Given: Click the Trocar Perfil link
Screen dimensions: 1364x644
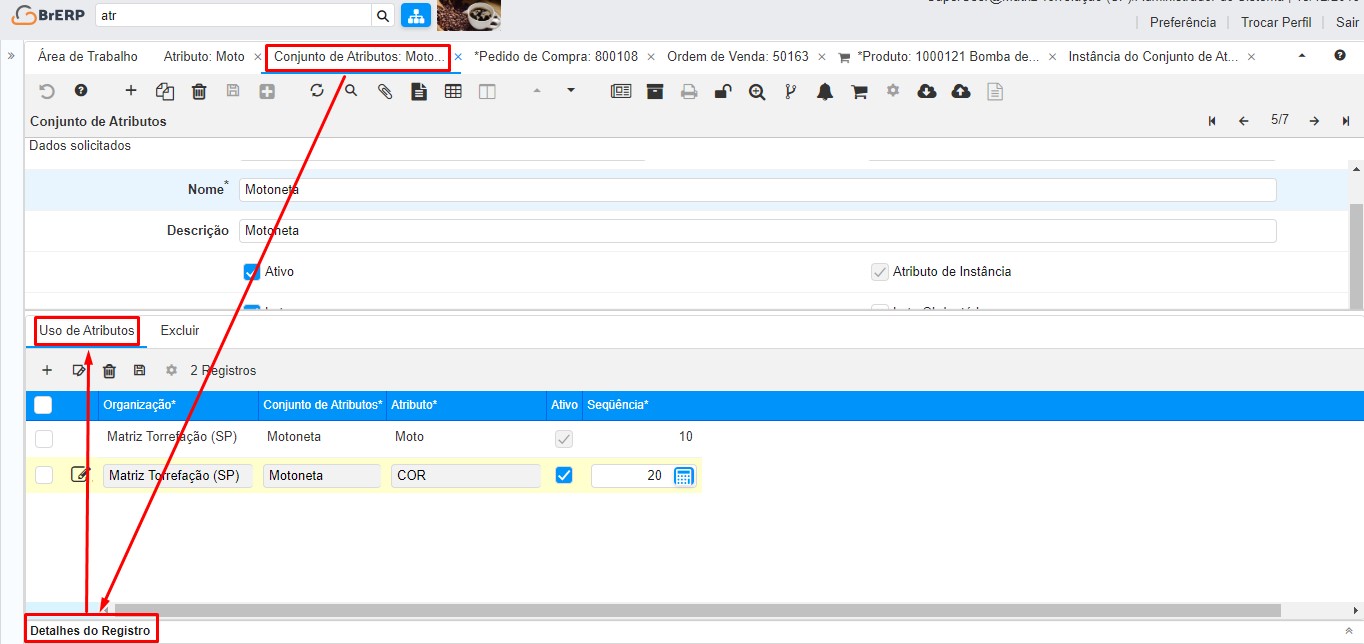Looking at the screenshot, I should (x=1276, y=22).
